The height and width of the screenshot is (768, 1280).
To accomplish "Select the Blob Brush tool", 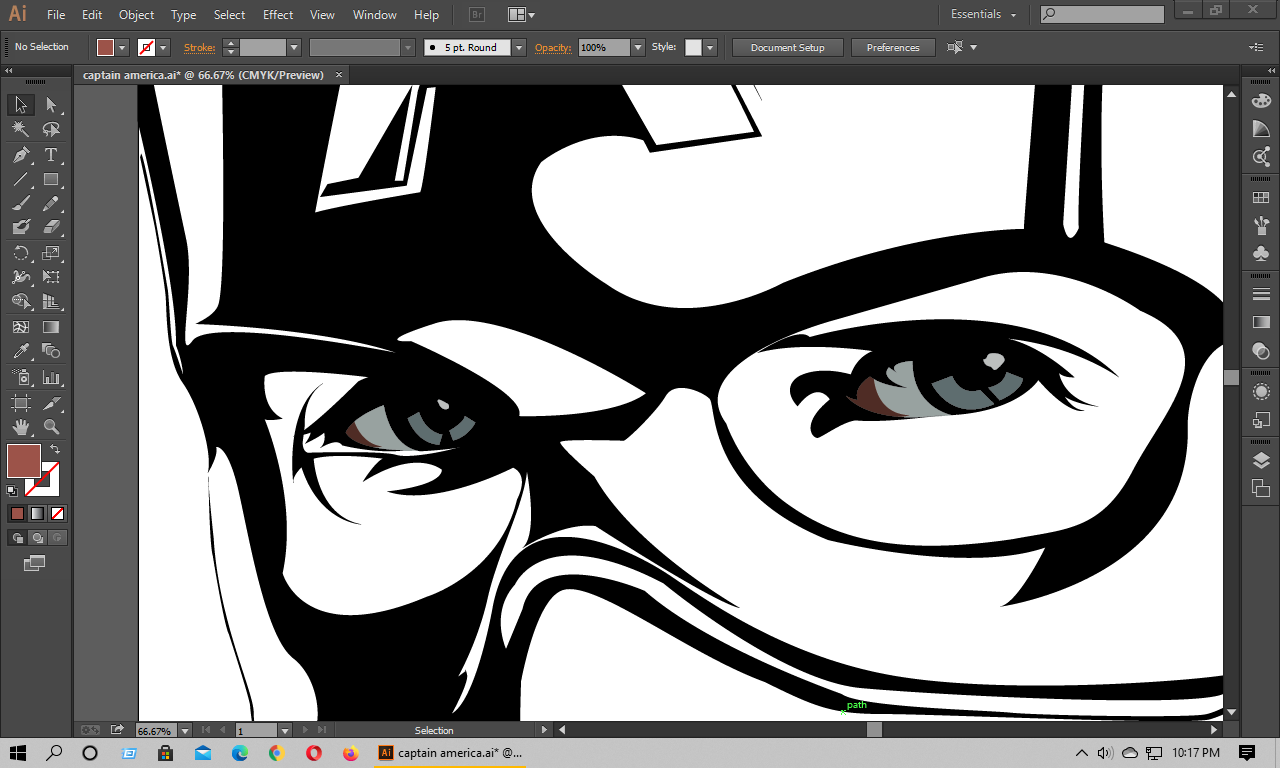I will 21,228.
